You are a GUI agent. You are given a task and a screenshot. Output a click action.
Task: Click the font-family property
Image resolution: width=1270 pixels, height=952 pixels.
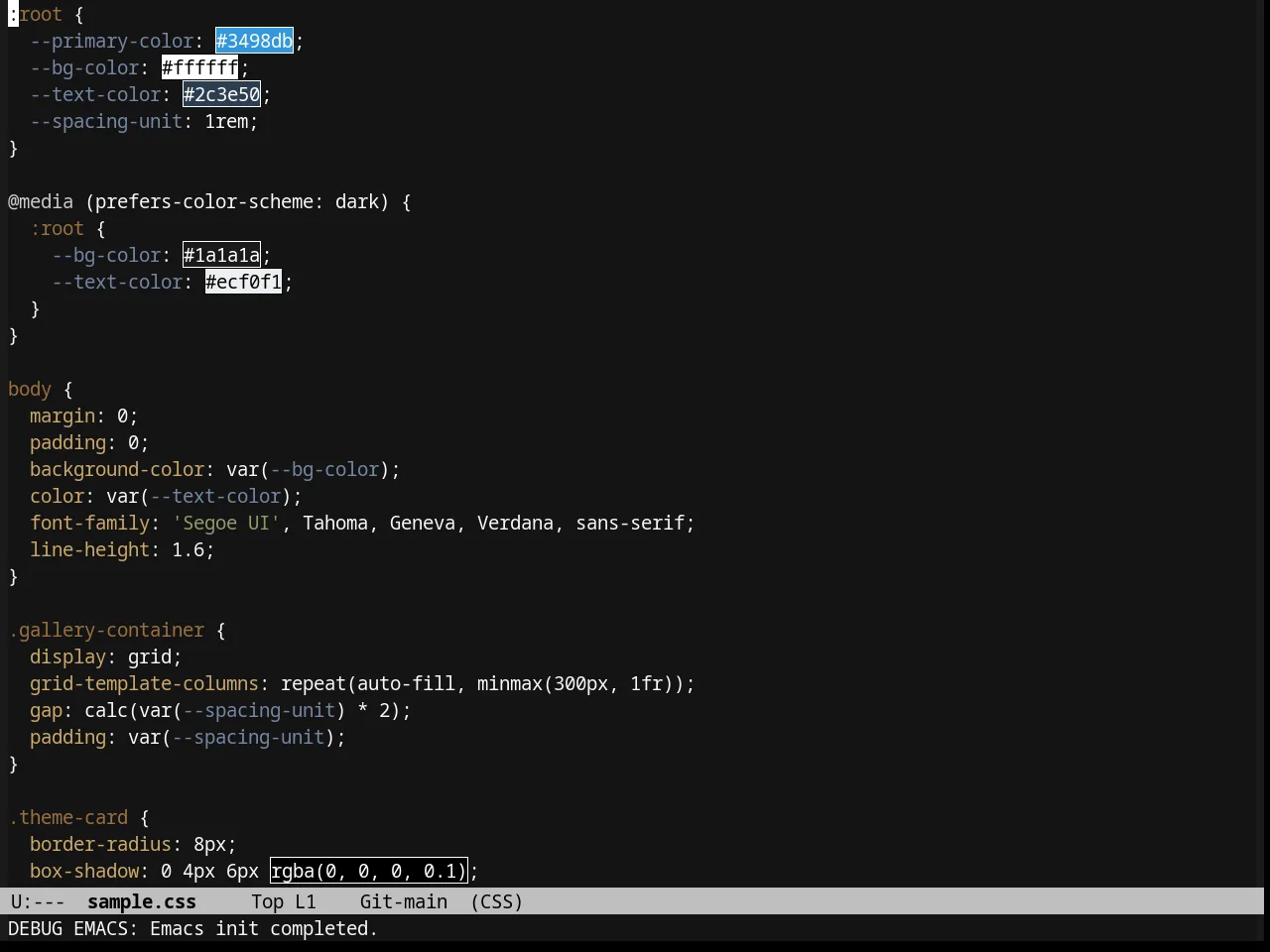click(x=89, y=523)
